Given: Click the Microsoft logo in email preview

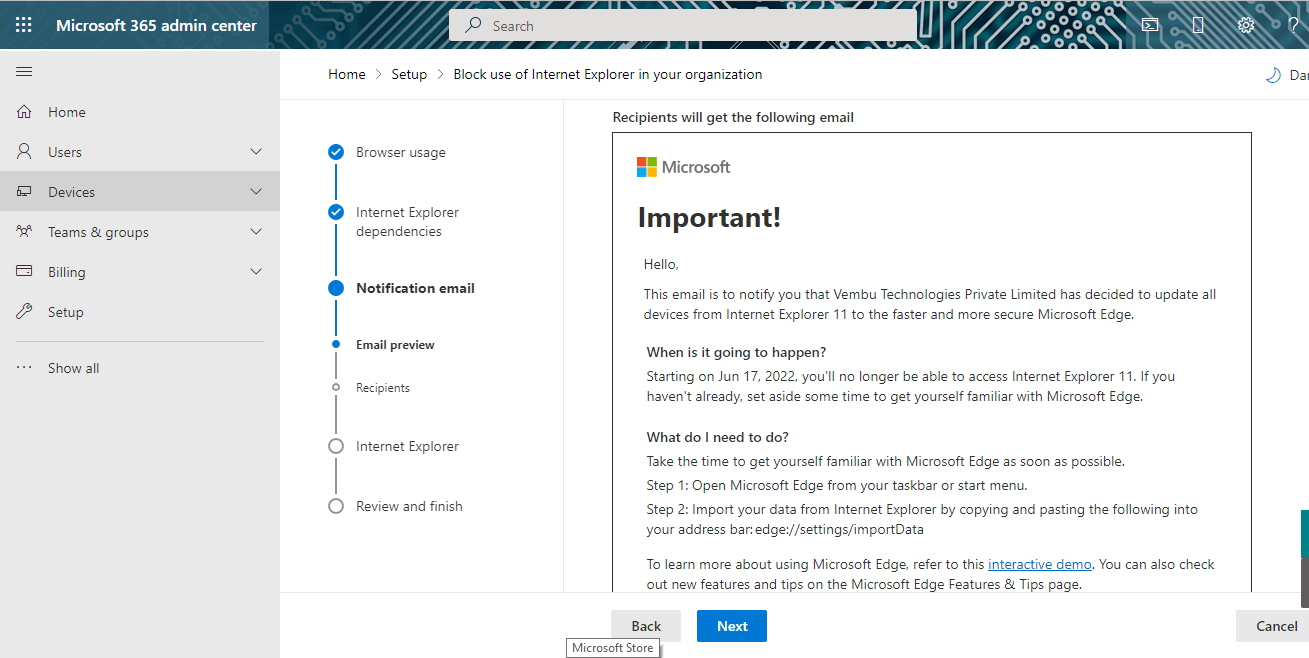Looking at the screenshot, I should (684, 167).
